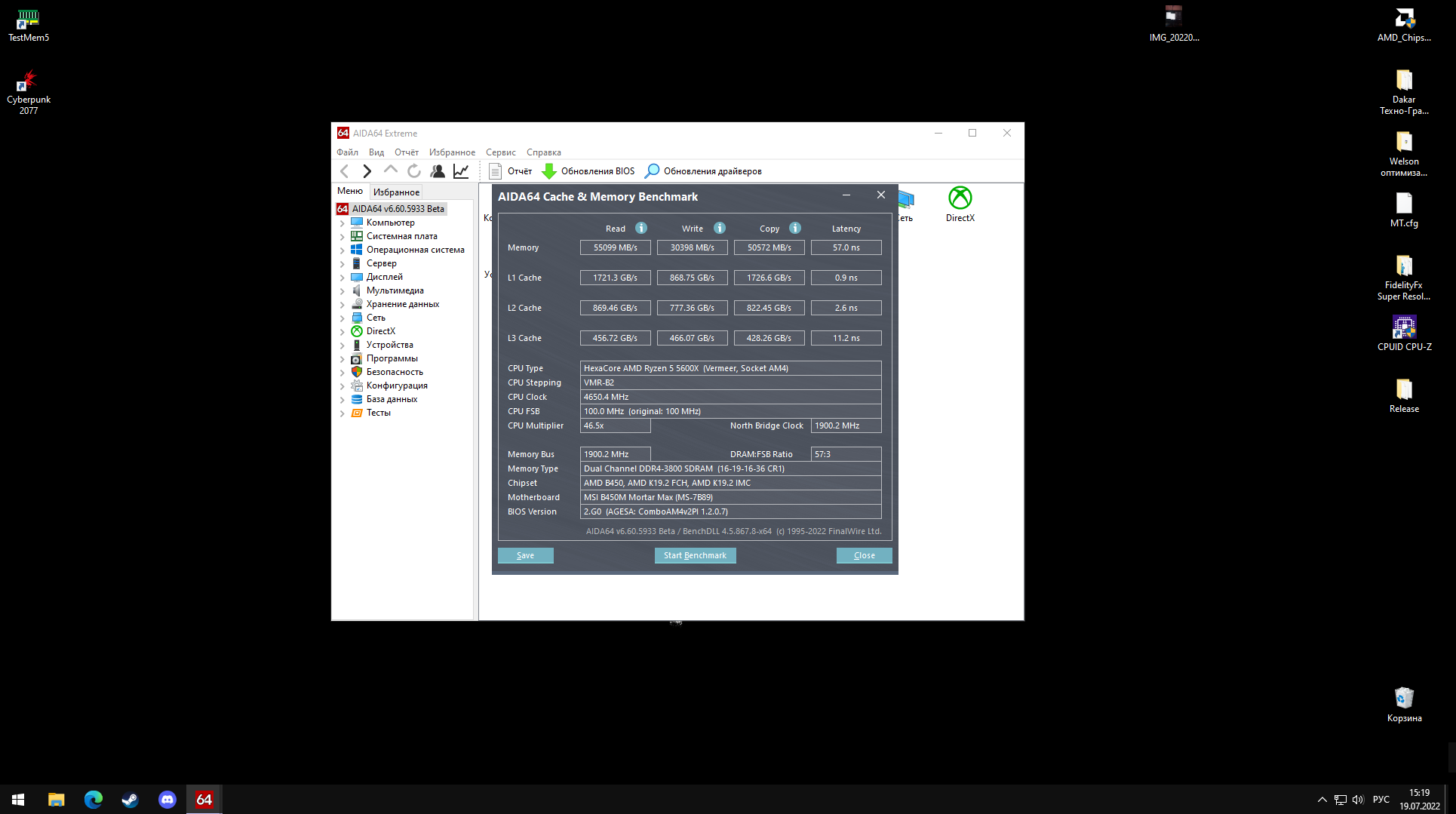Click the AIDA64 forward navigation arrow
1456x814 pixels.
(x=367, y=171)
